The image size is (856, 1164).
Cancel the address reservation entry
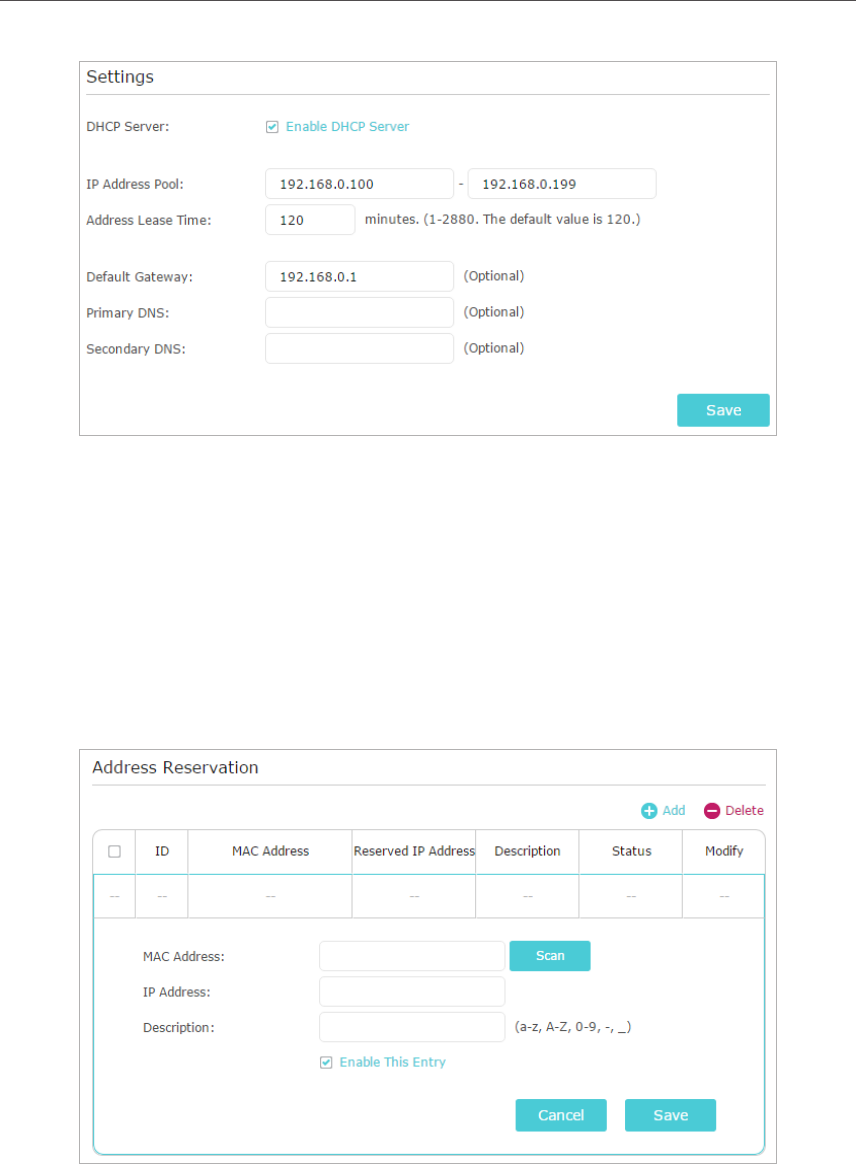click(x=561, y=1116)
